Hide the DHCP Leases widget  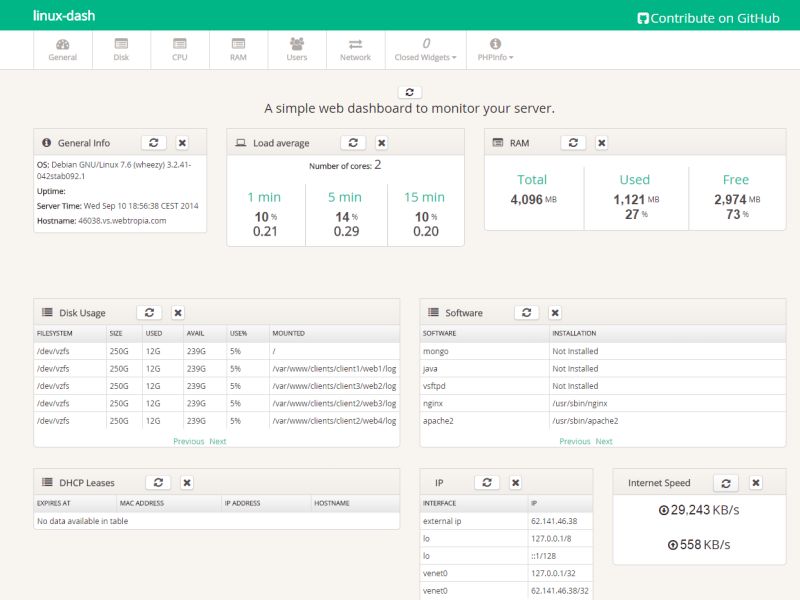[185, 482]
